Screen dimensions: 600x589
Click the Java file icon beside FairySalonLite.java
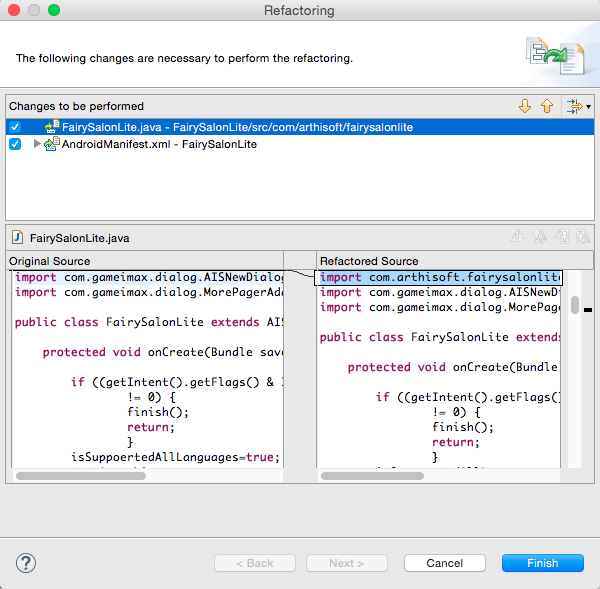(17, 238)
